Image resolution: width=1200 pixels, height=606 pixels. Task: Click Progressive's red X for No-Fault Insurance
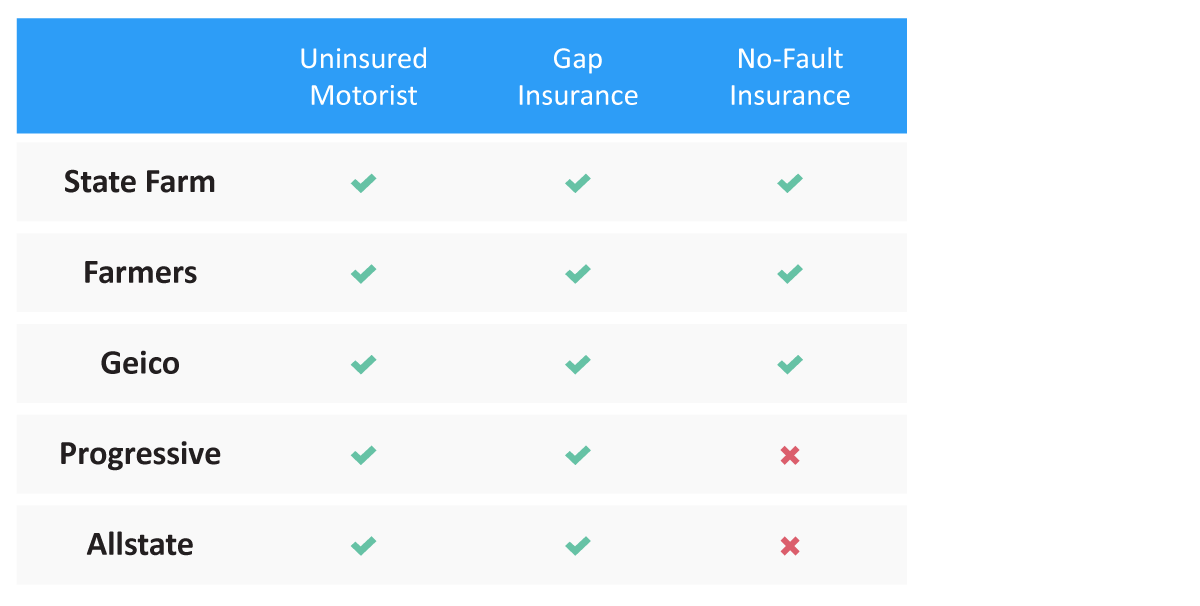790,455
